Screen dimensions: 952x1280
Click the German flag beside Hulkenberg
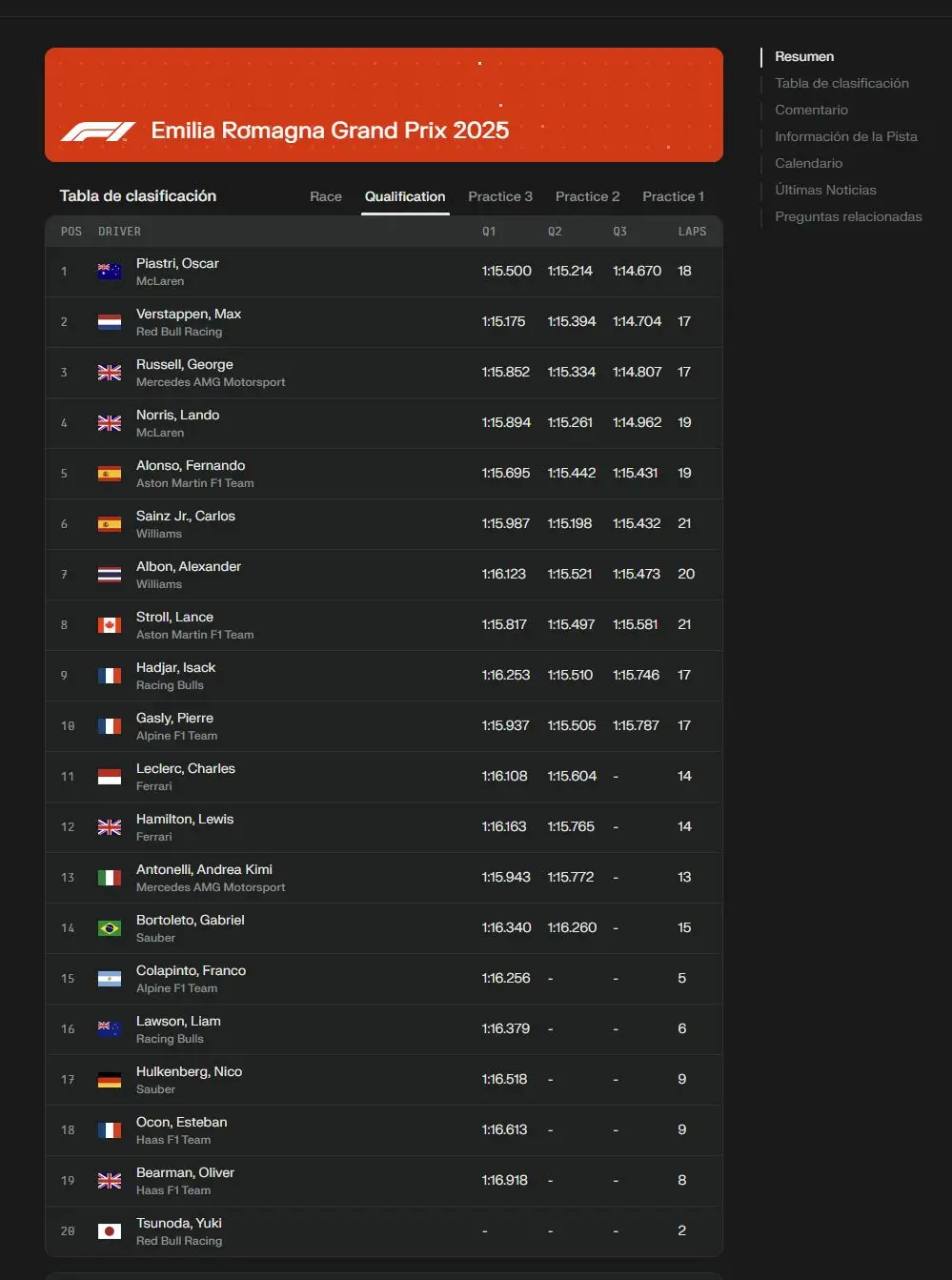[x=110, y=1080]
